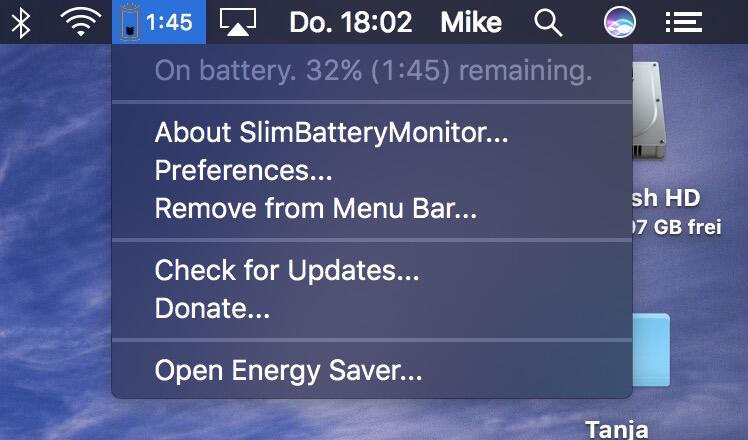Click the SlimBatteryMonitor battery icon
This screenshot has height=440, width=748.
(129, 22)
